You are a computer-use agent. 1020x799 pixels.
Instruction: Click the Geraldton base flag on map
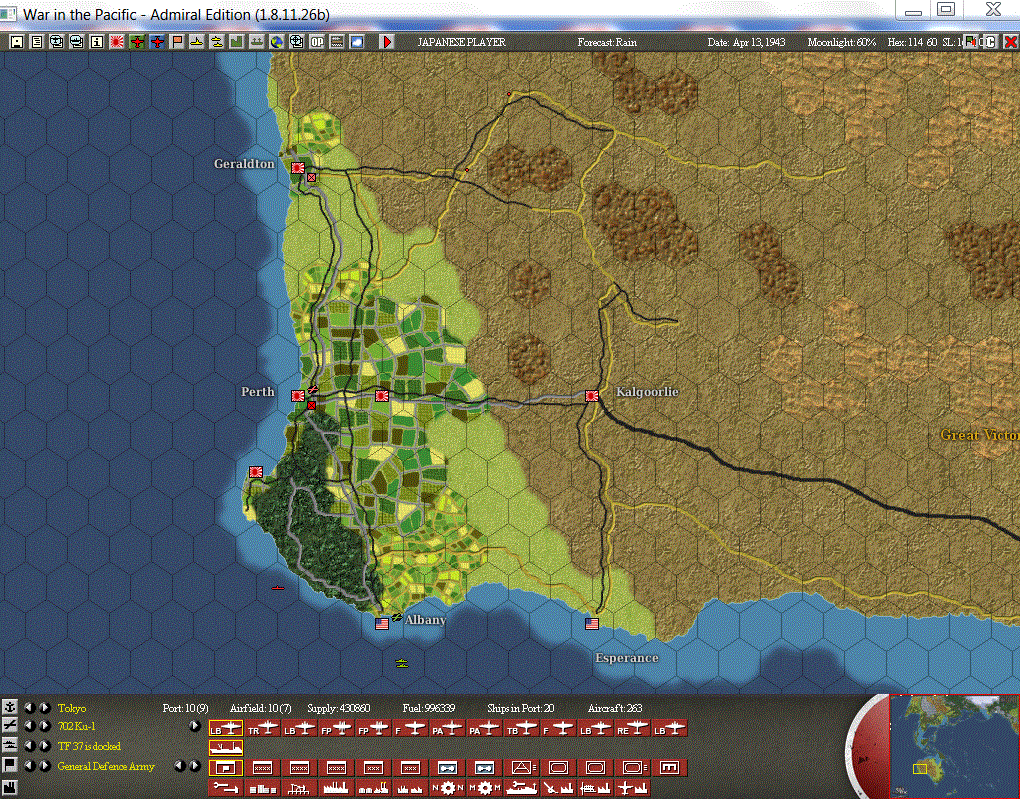coord(298,168)
